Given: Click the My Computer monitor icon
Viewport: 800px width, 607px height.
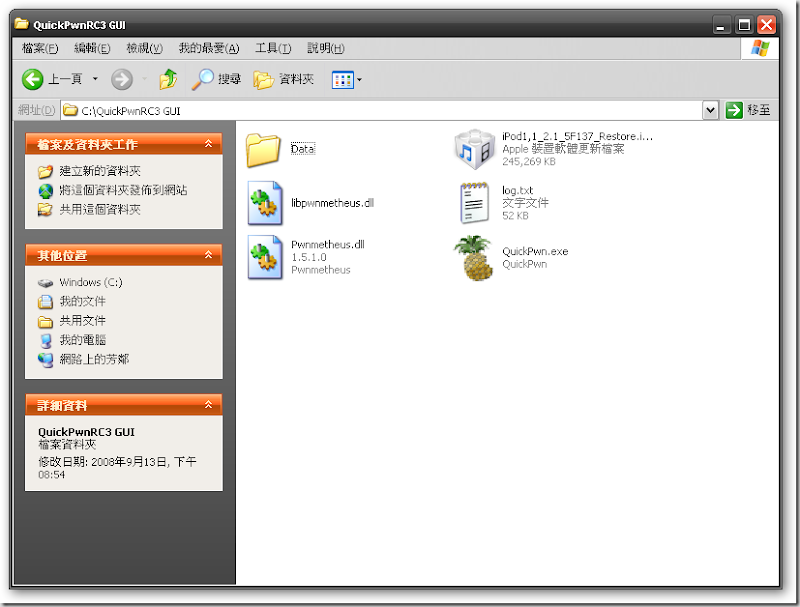Looking at the screenshot, I should pos(45,341).
